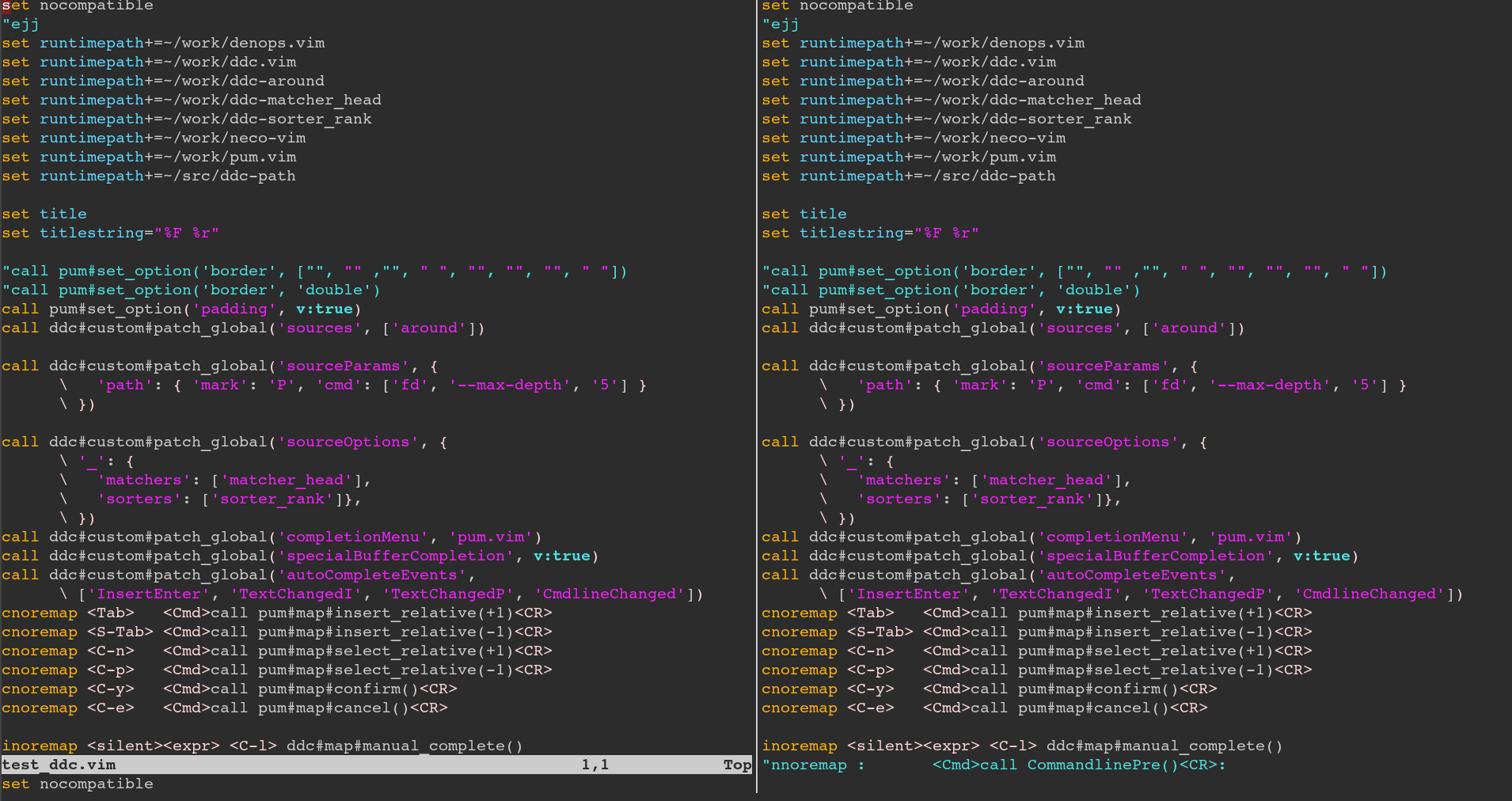Click the commented nnoremap CommandlinePre line in right window
The width and height of the screenshot is (1512, 801).
pyautogui.click(x=990, y=765)
